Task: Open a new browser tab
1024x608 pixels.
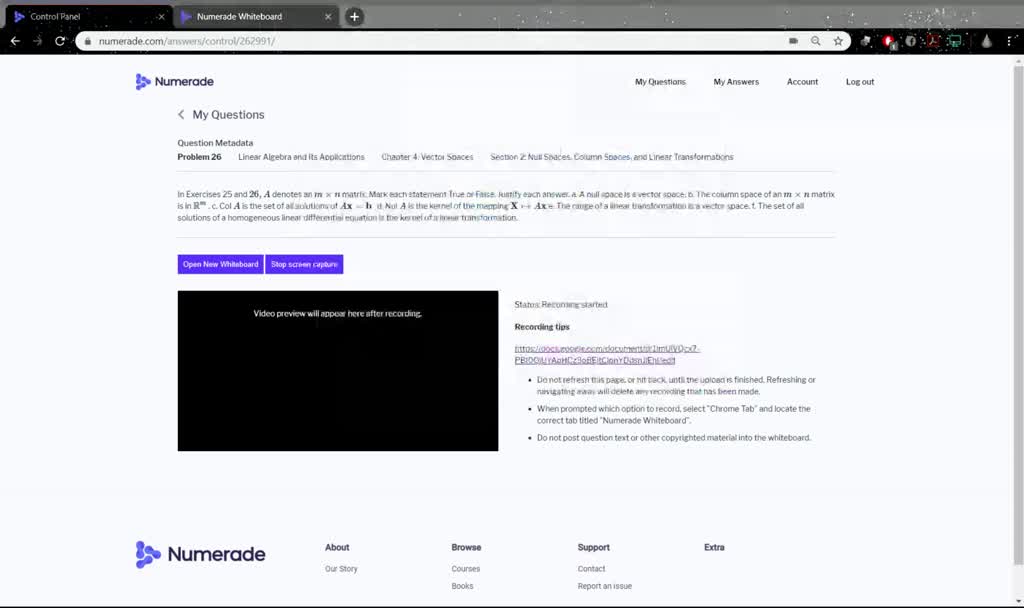Action: [355, 17]
